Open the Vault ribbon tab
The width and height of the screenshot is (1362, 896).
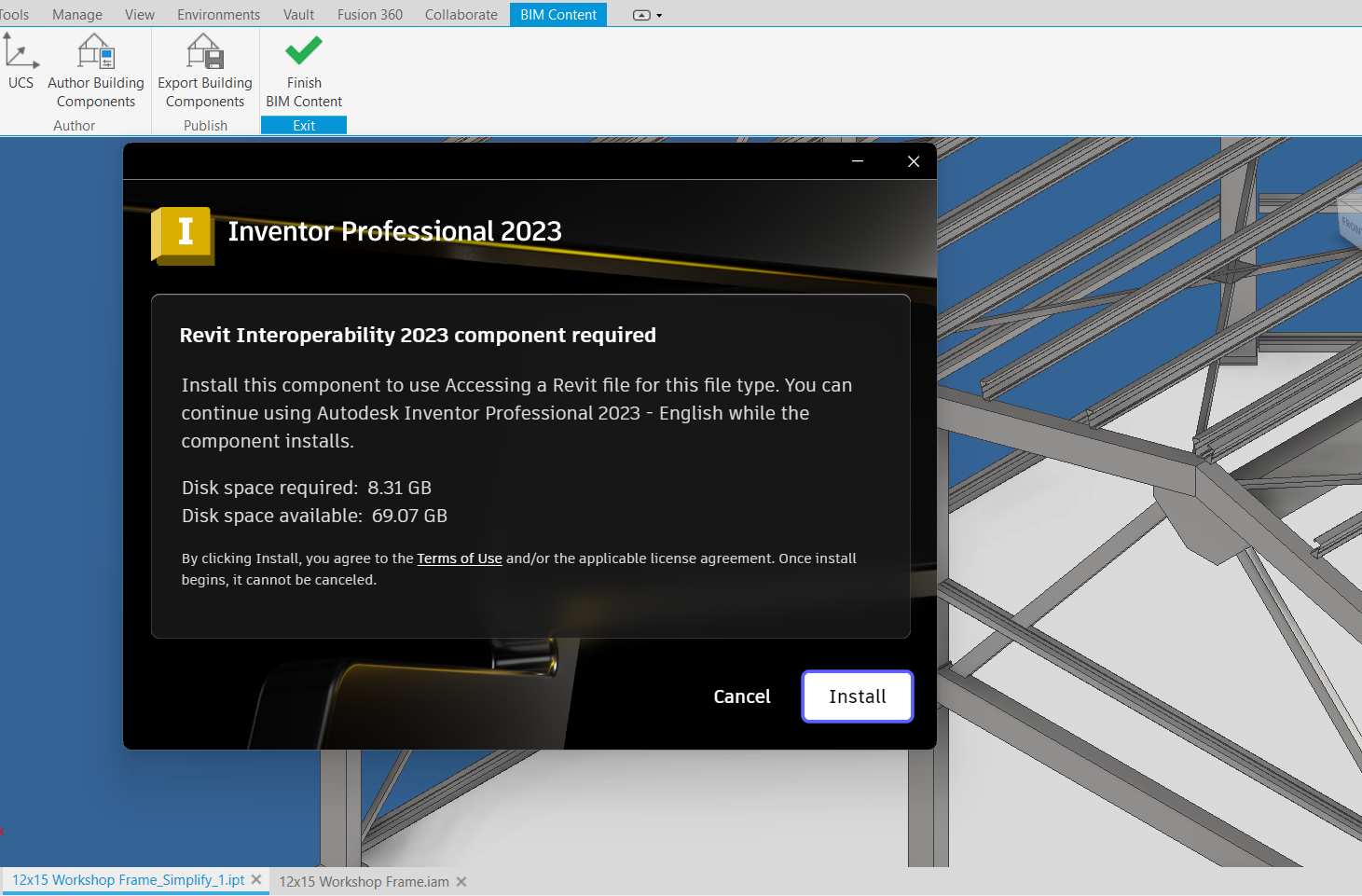(x=298, y=14)
